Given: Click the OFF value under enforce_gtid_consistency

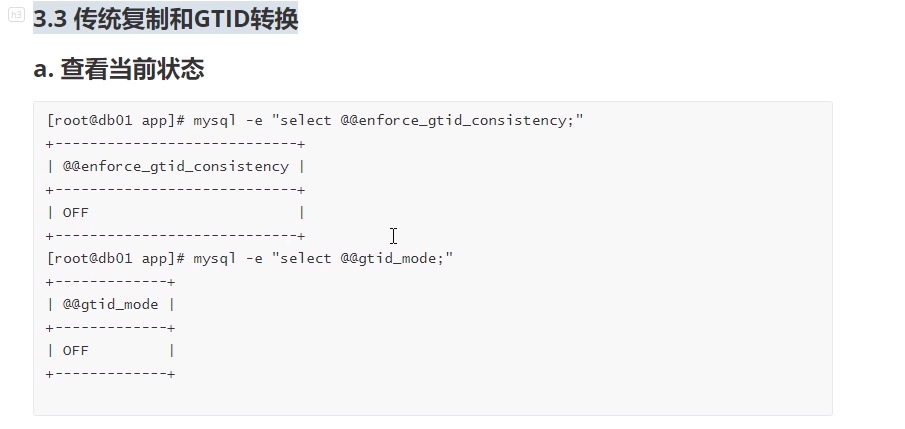Looking at the screenshot, I should [x=76, y=212].
